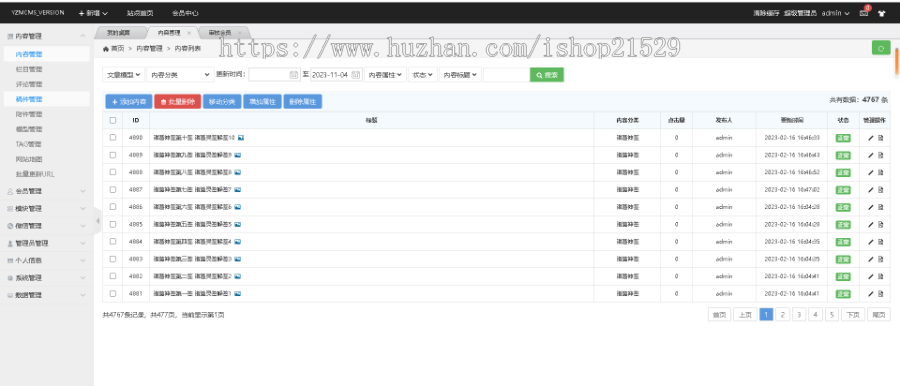This screenshot has height=386, width=900.
Task: Click the edit pencil for row 4881
Action: pos(870,294)
